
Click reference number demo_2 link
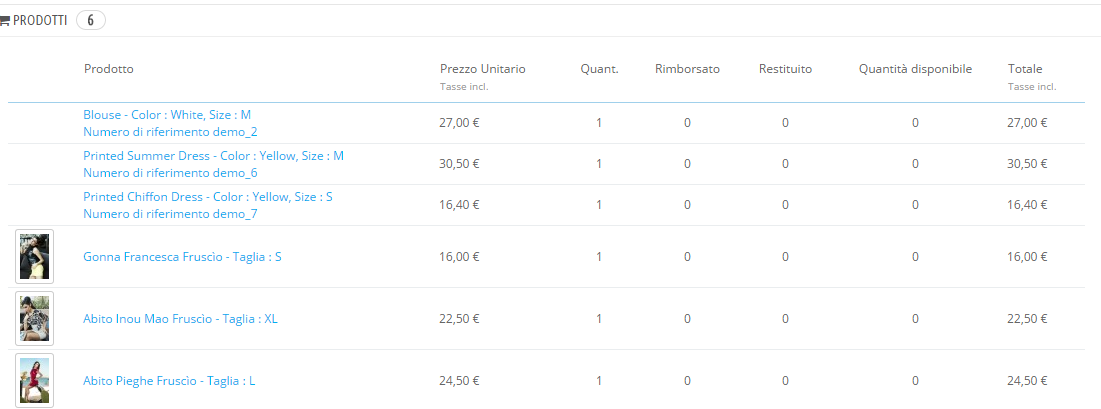[x=170, y=132]
